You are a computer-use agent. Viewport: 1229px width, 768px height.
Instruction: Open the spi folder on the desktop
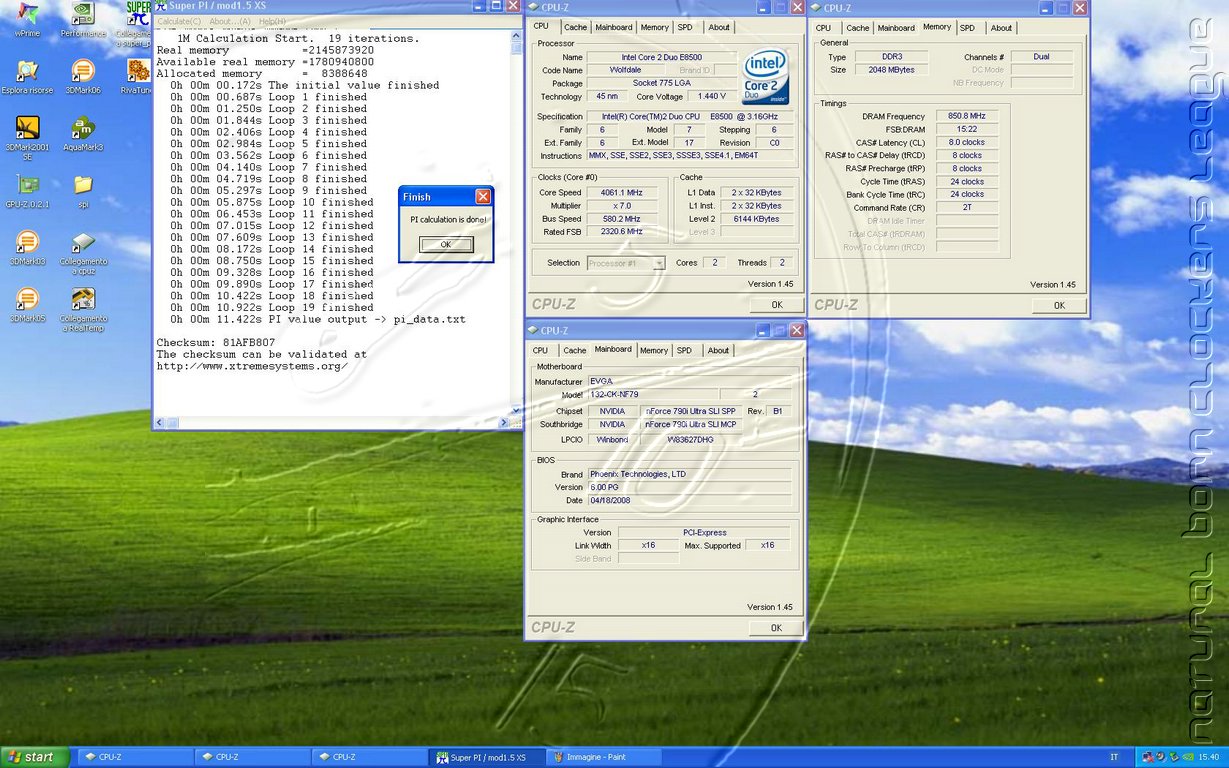(83, 192)
